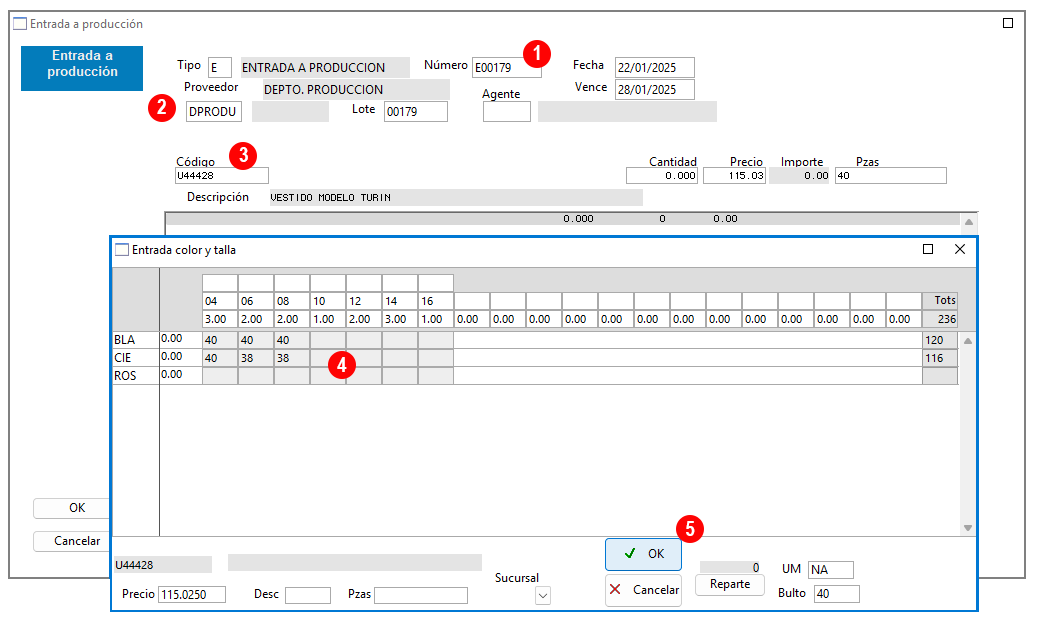Close the Entrada color y talla dialog

[x=960, y=249]
